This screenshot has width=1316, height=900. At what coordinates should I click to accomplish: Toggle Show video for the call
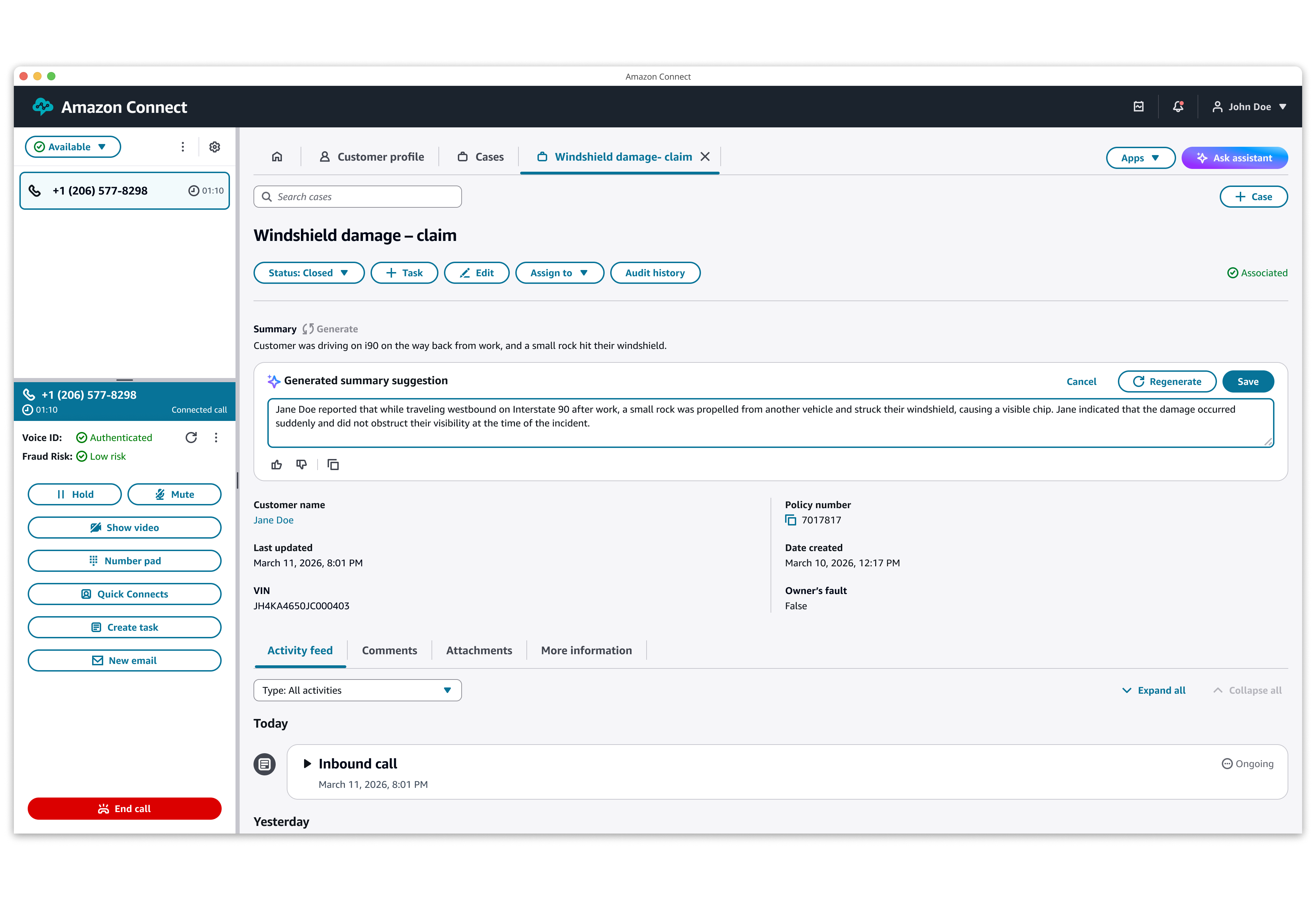click(125, 528)
